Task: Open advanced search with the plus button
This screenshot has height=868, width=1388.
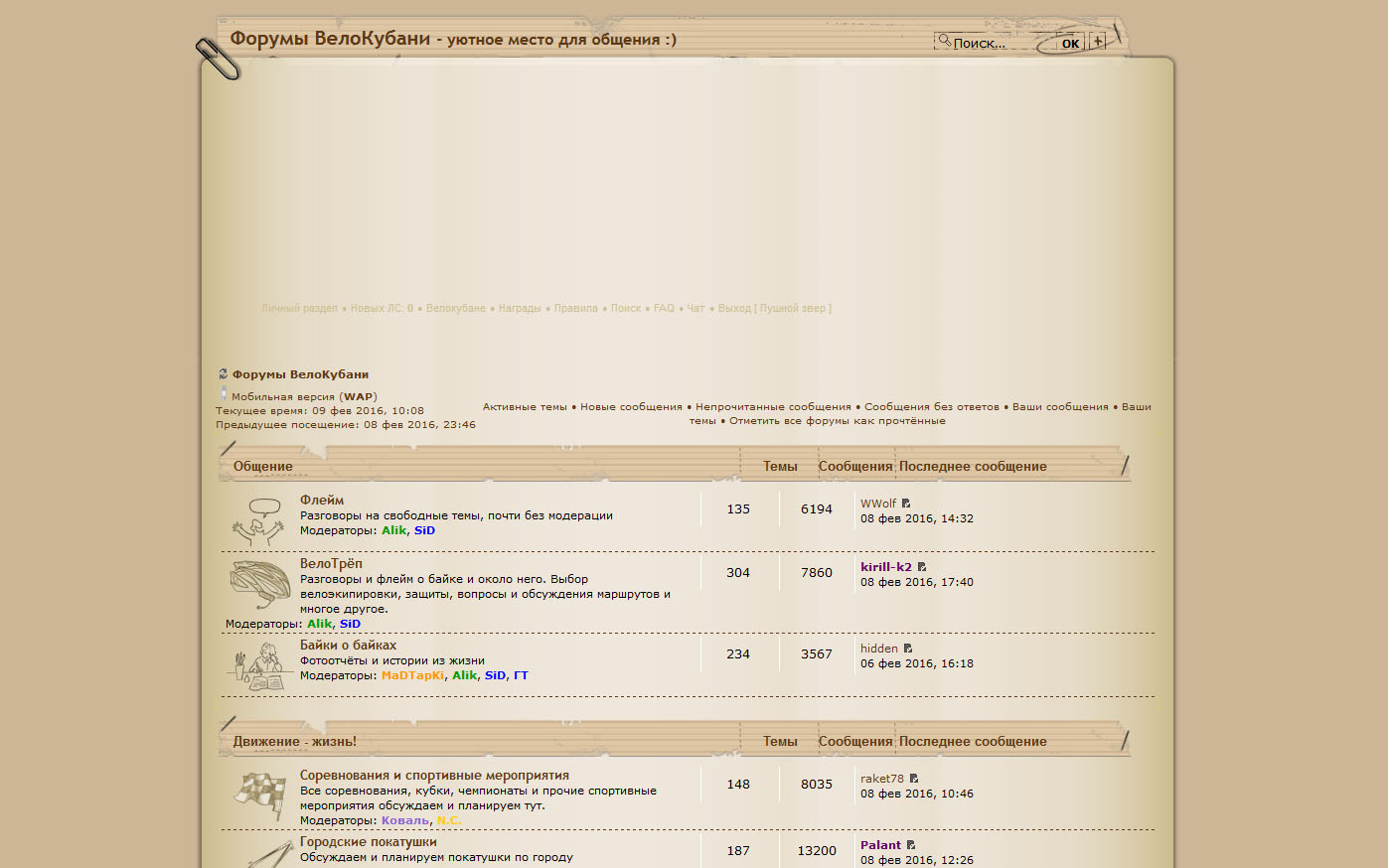Action: click(x=1097, y=42)
